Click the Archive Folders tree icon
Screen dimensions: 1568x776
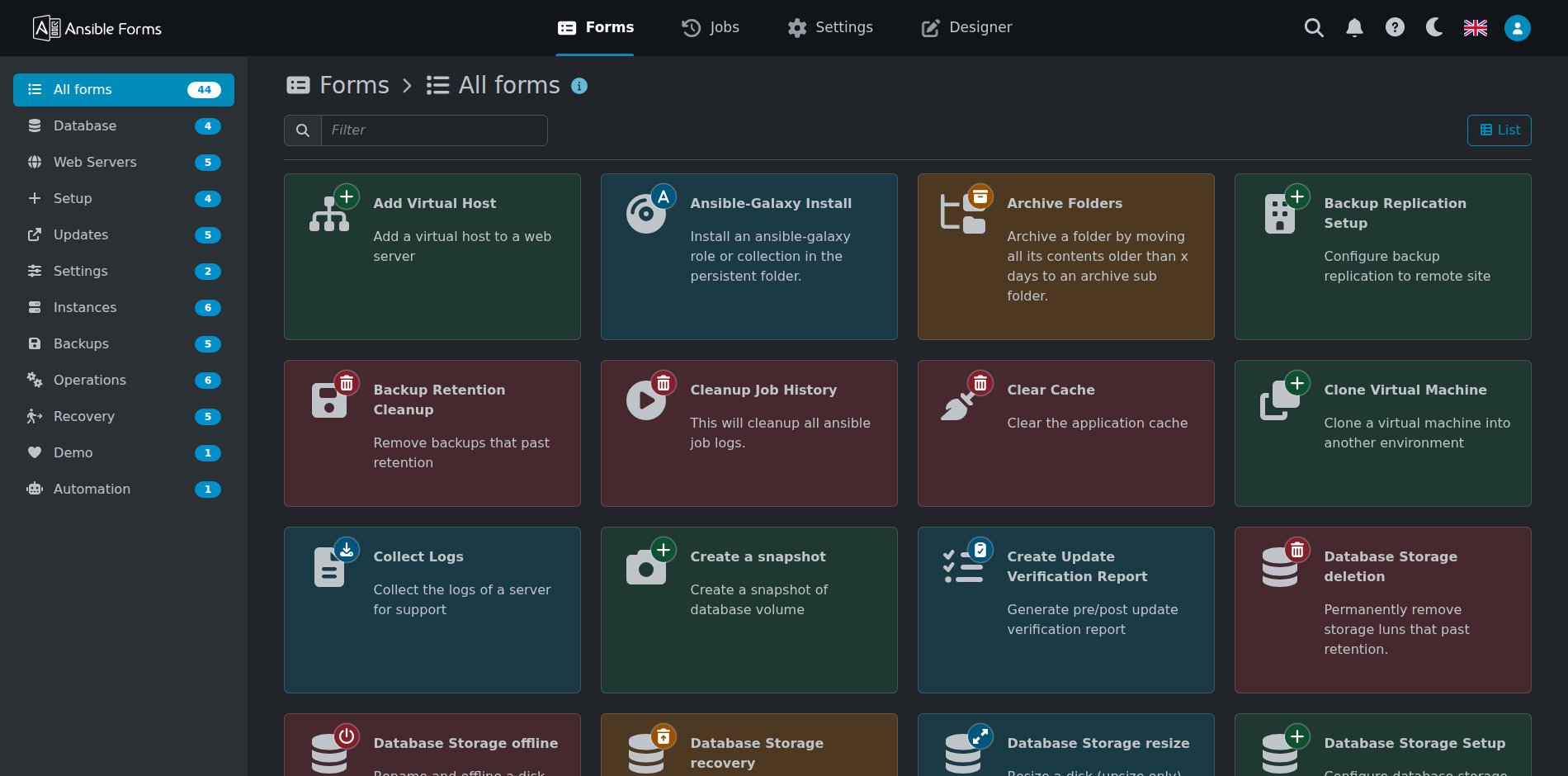click(x=963, y=215)
